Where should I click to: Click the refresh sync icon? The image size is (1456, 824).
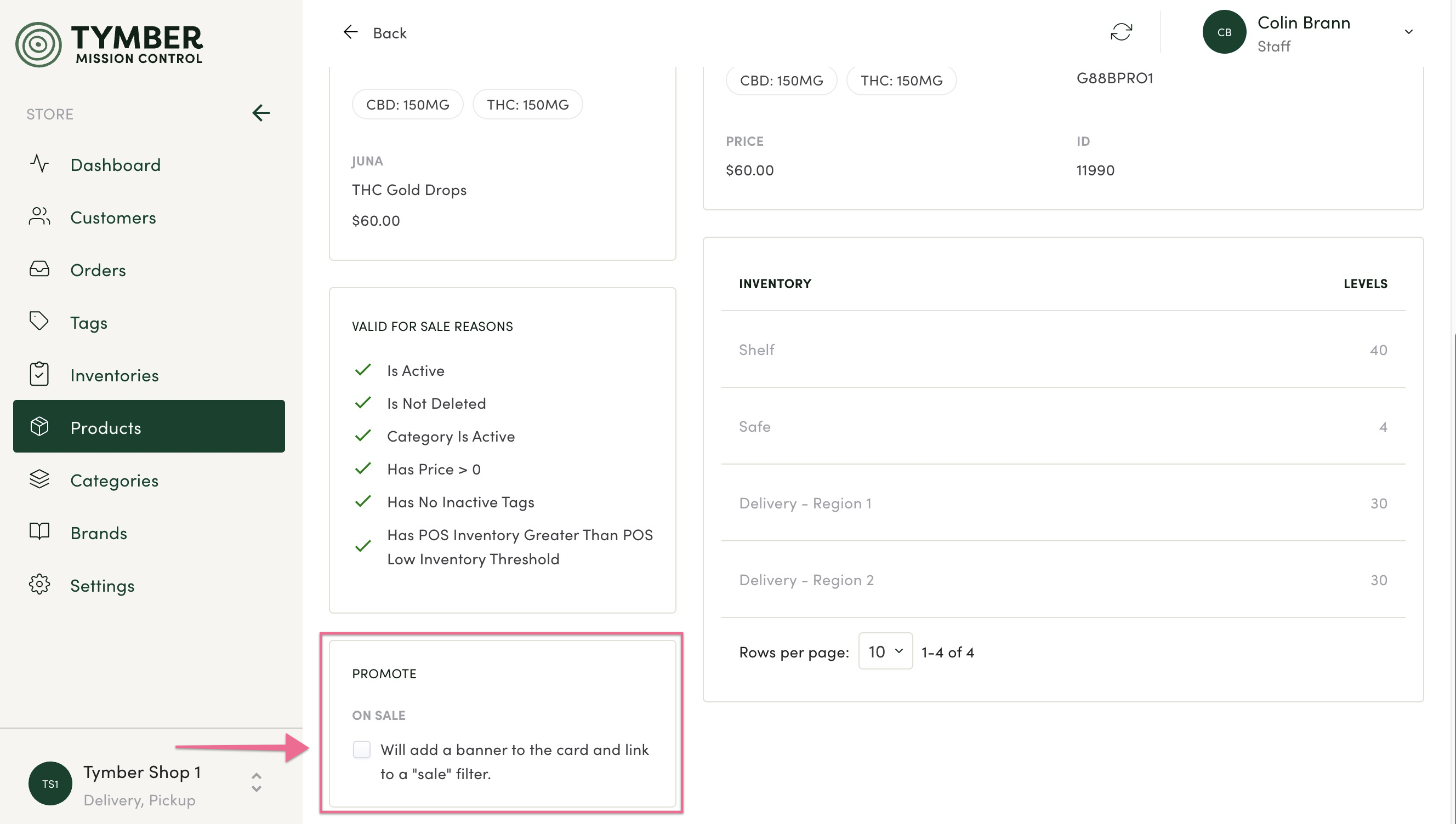coord(1121,32)
